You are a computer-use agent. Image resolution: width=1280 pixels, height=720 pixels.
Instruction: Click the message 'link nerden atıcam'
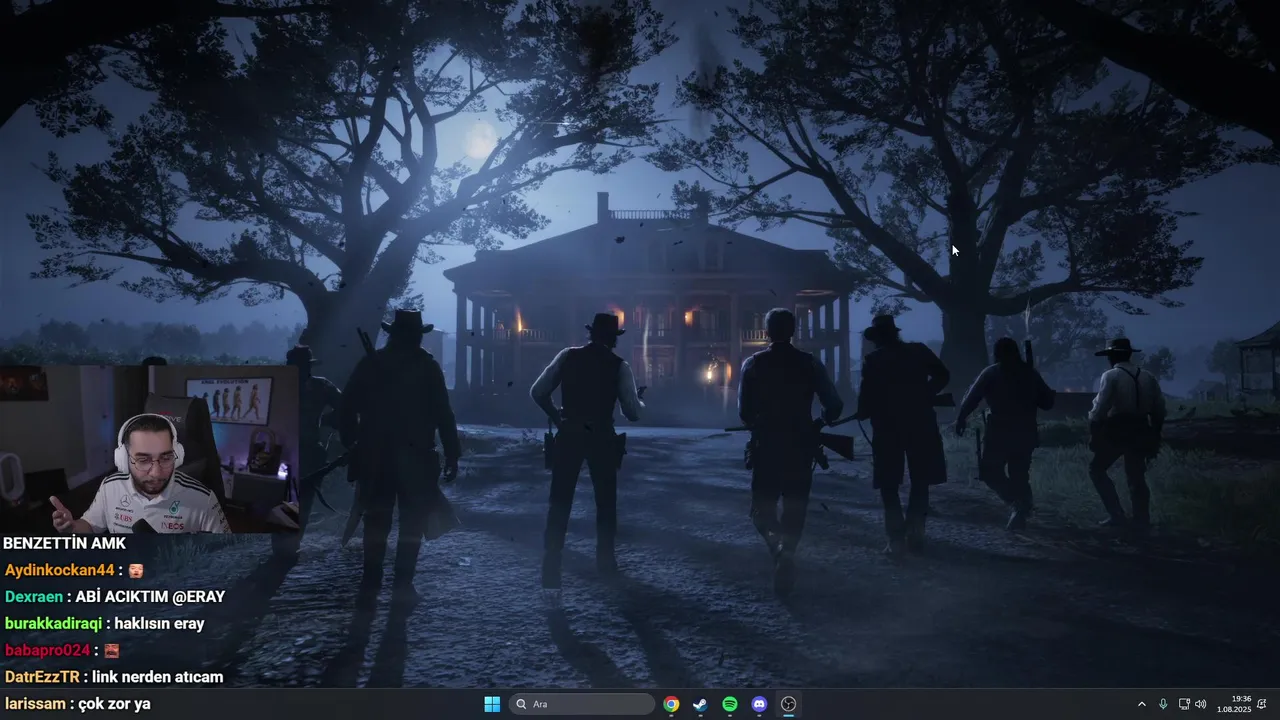(x=157, y=678)
